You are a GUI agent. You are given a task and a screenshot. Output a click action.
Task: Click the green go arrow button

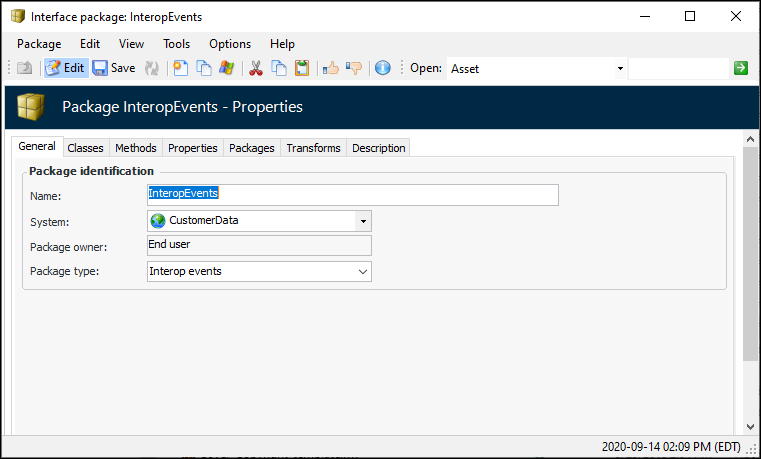tap(741, 68)
